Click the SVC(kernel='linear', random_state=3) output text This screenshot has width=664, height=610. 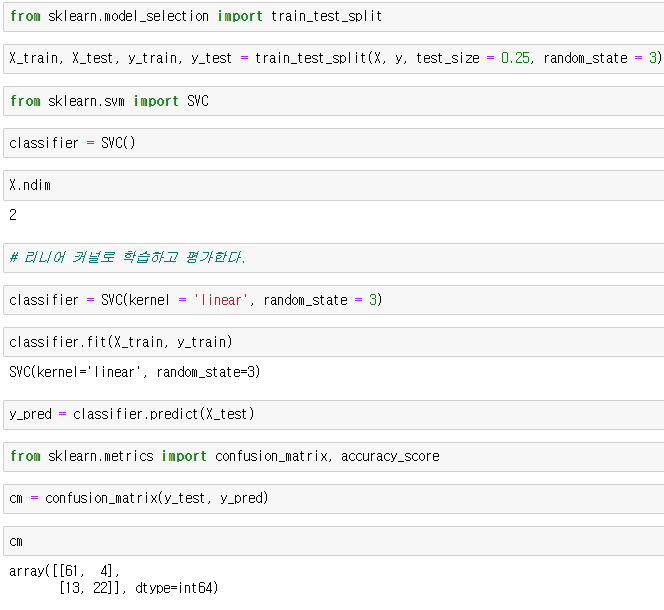point(135,372)
